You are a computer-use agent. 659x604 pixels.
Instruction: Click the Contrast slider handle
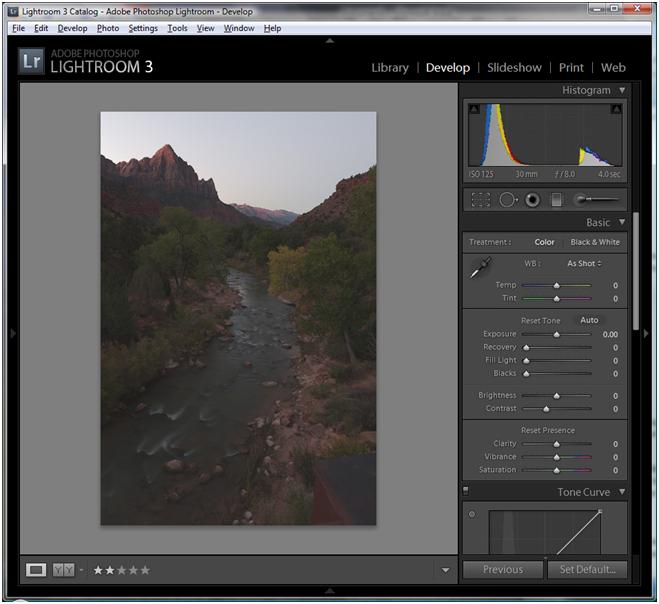point(546,409)
